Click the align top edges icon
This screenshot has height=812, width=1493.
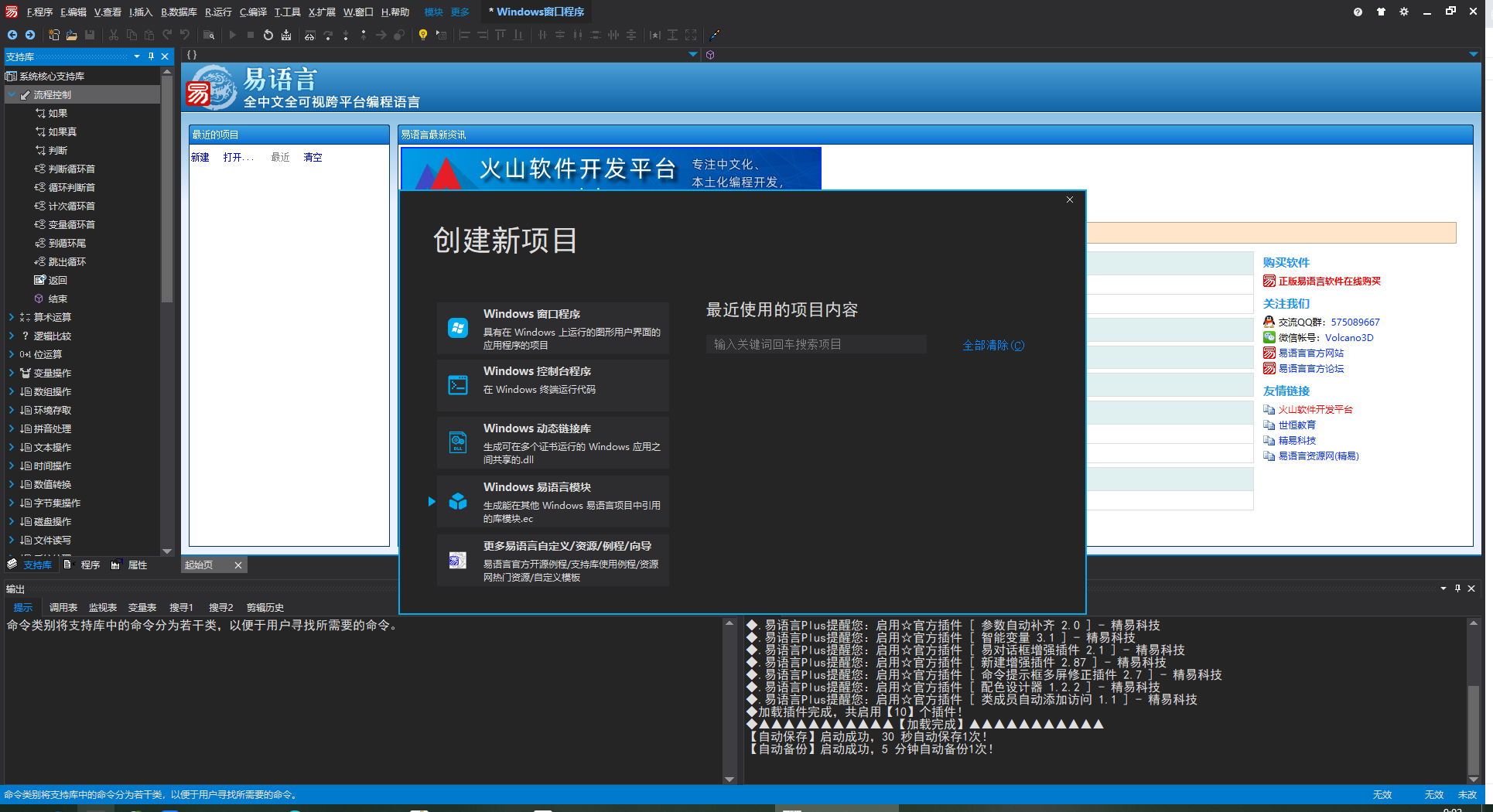(501, 35)
